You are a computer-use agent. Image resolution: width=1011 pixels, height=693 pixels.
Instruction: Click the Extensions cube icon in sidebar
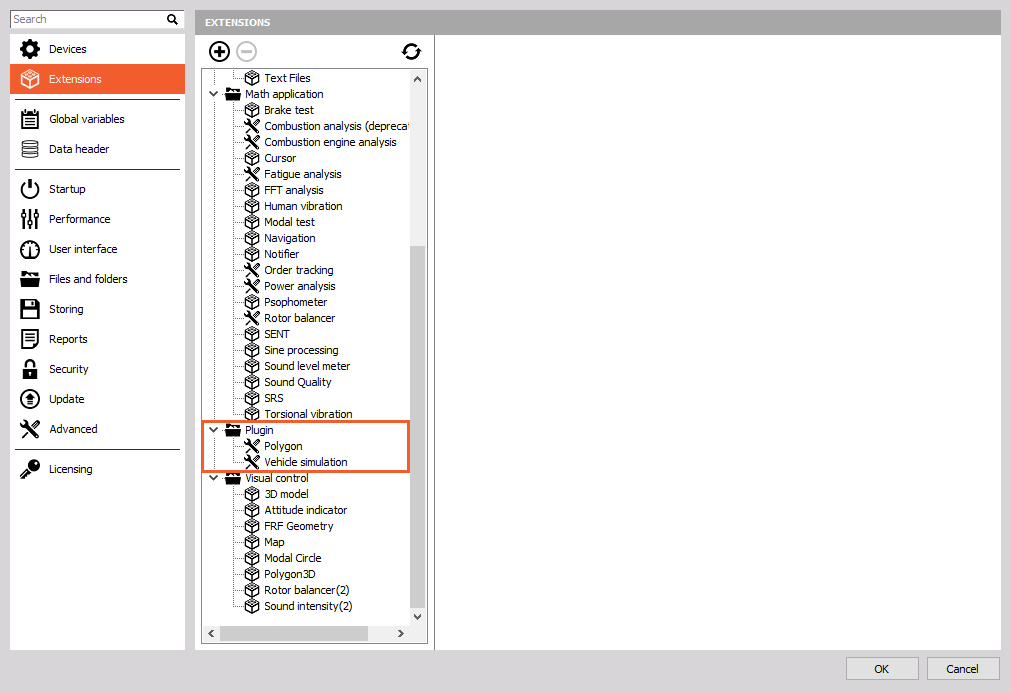coord(30,79)
